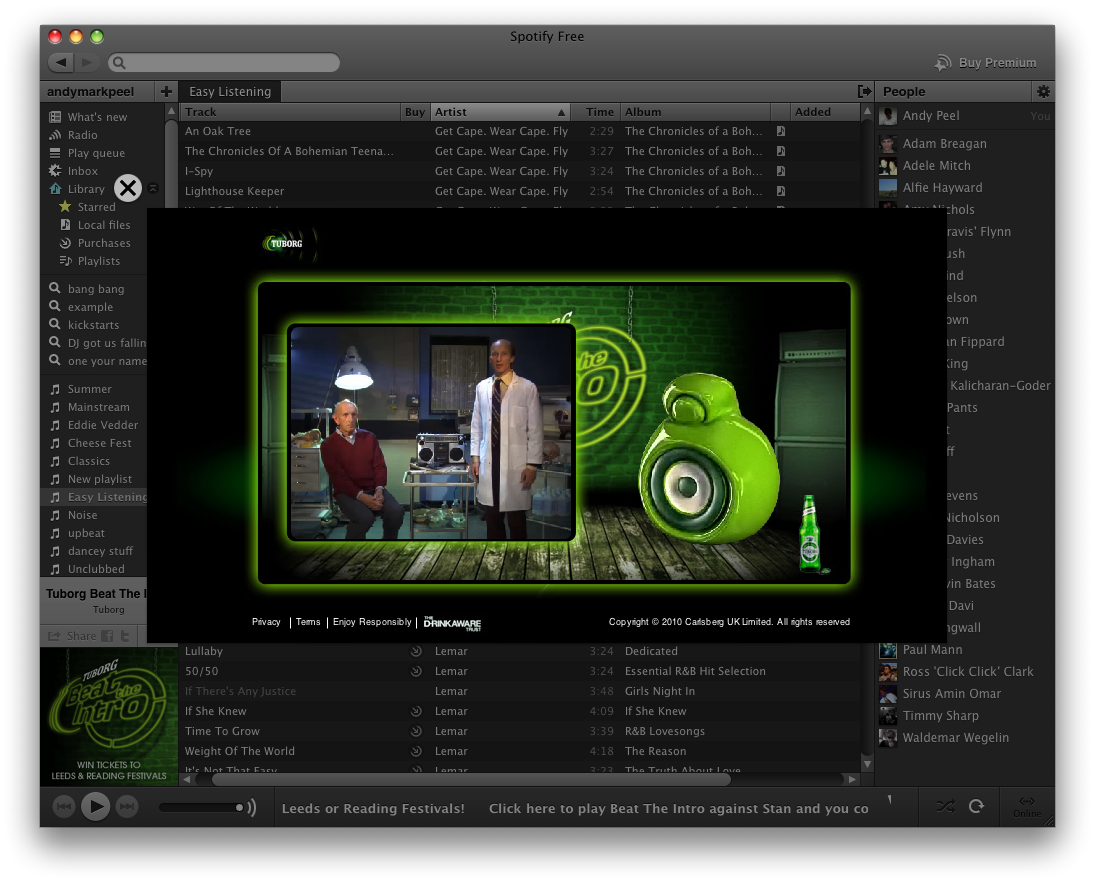Screen dimensions: 1095x882
Task: Sort by the Album column header
Action: pos(696,112)
